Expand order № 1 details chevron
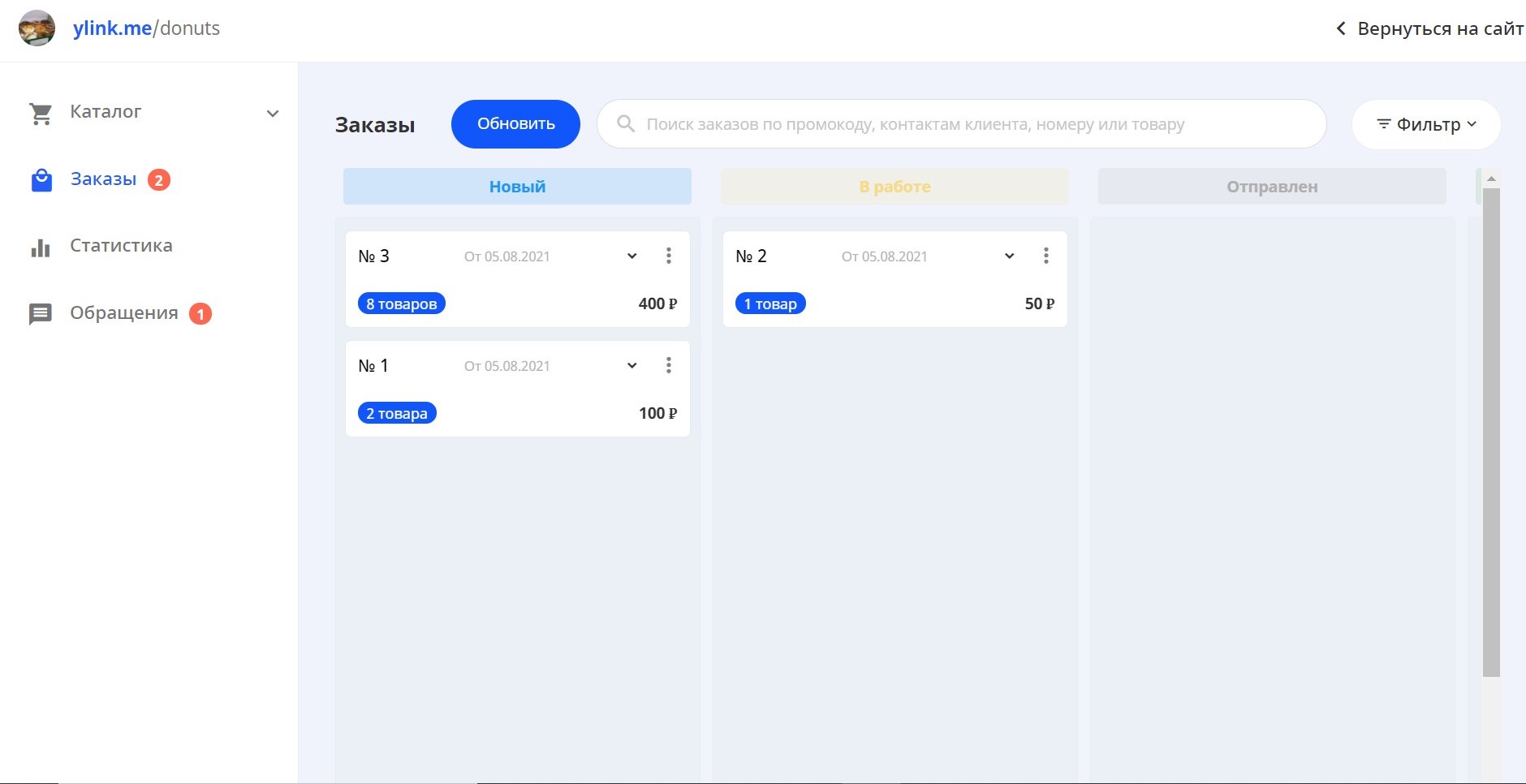The image size is (1526, 784). (632, 366)
